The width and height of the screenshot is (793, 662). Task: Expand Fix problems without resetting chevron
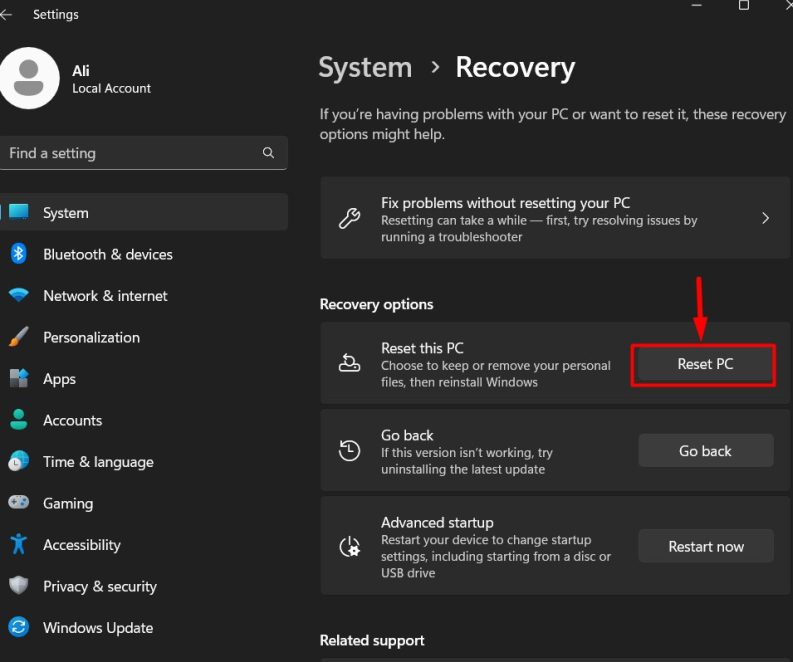(765, 218)
